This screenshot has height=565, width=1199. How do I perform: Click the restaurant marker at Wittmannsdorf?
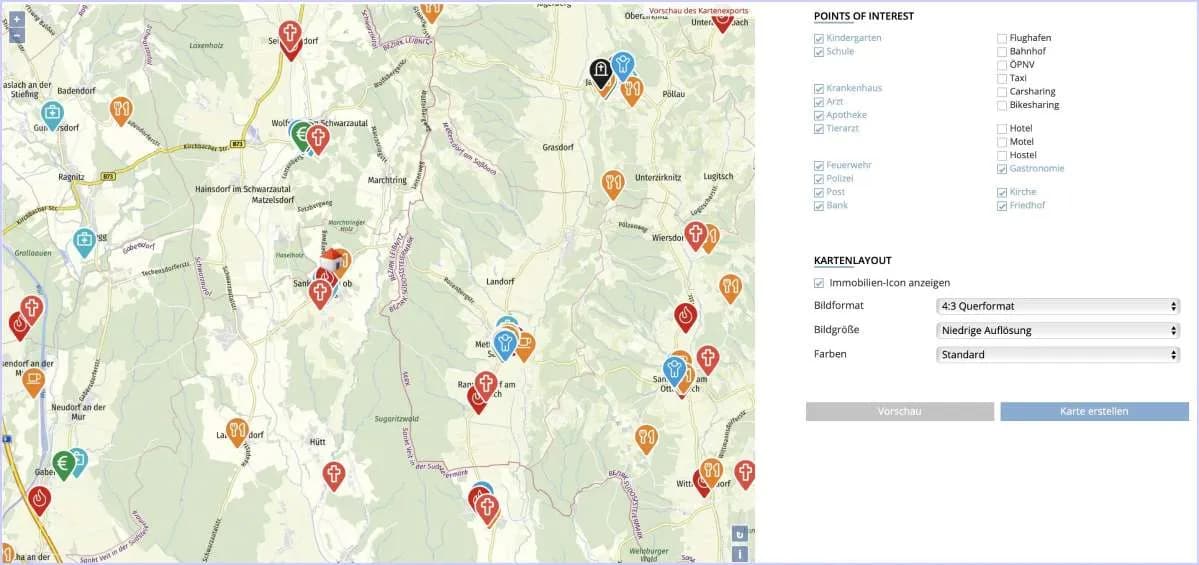point(711,473)
